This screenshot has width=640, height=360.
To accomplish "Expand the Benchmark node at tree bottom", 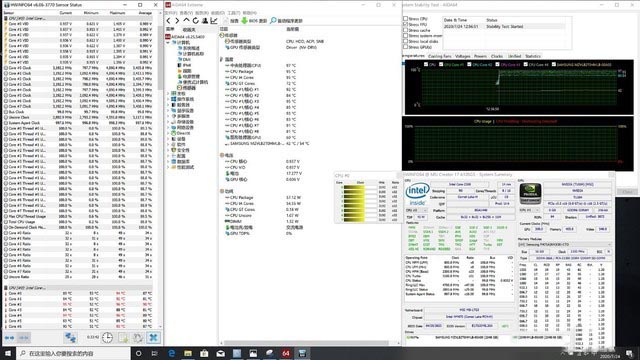I will (168, 167).
